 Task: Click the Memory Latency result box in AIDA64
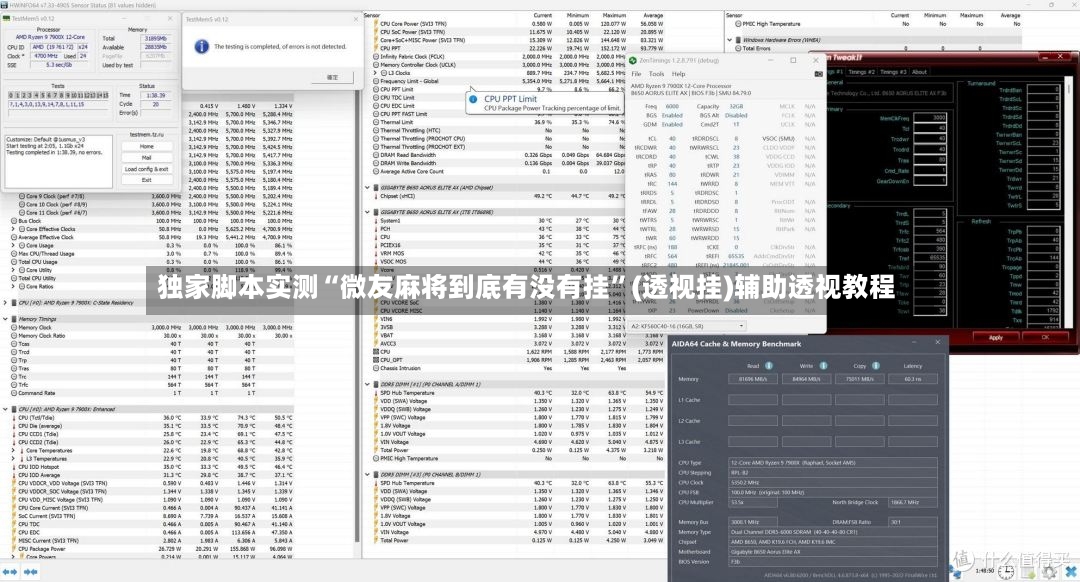click(913, 379)
